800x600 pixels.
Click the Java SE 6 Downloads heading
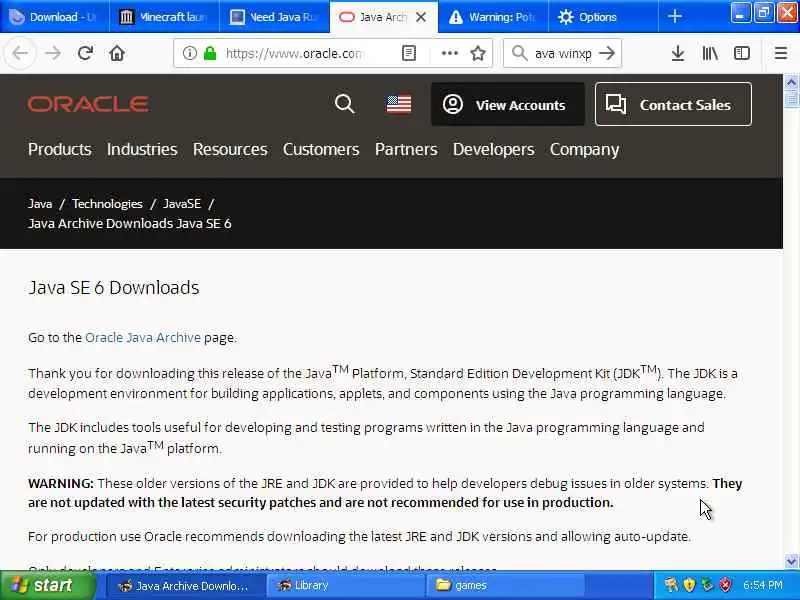(114, 288)
